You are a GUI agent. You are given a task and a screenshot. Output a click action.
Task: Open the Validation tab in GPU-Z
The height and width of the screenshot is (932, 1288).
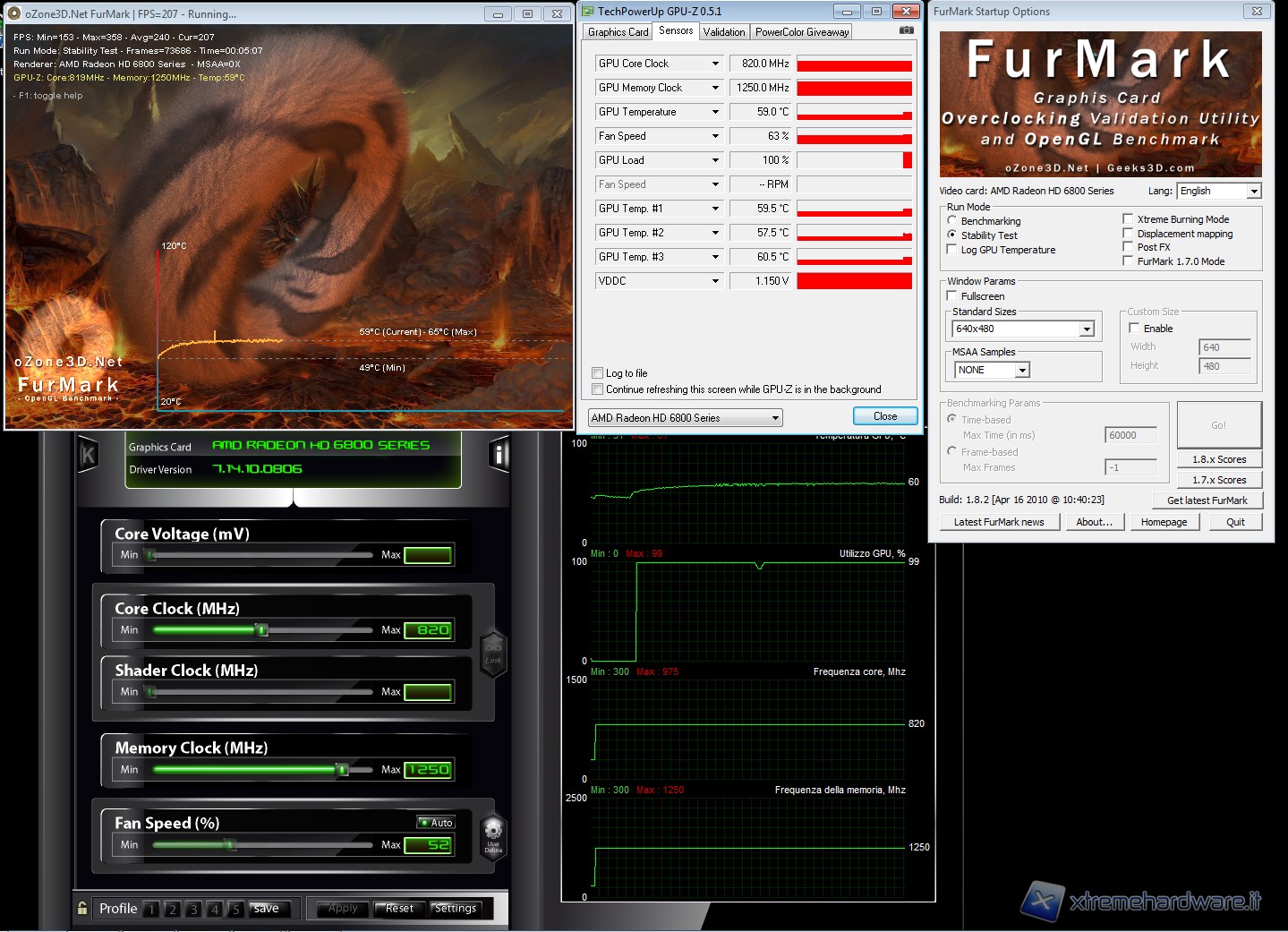pos(723,32)
